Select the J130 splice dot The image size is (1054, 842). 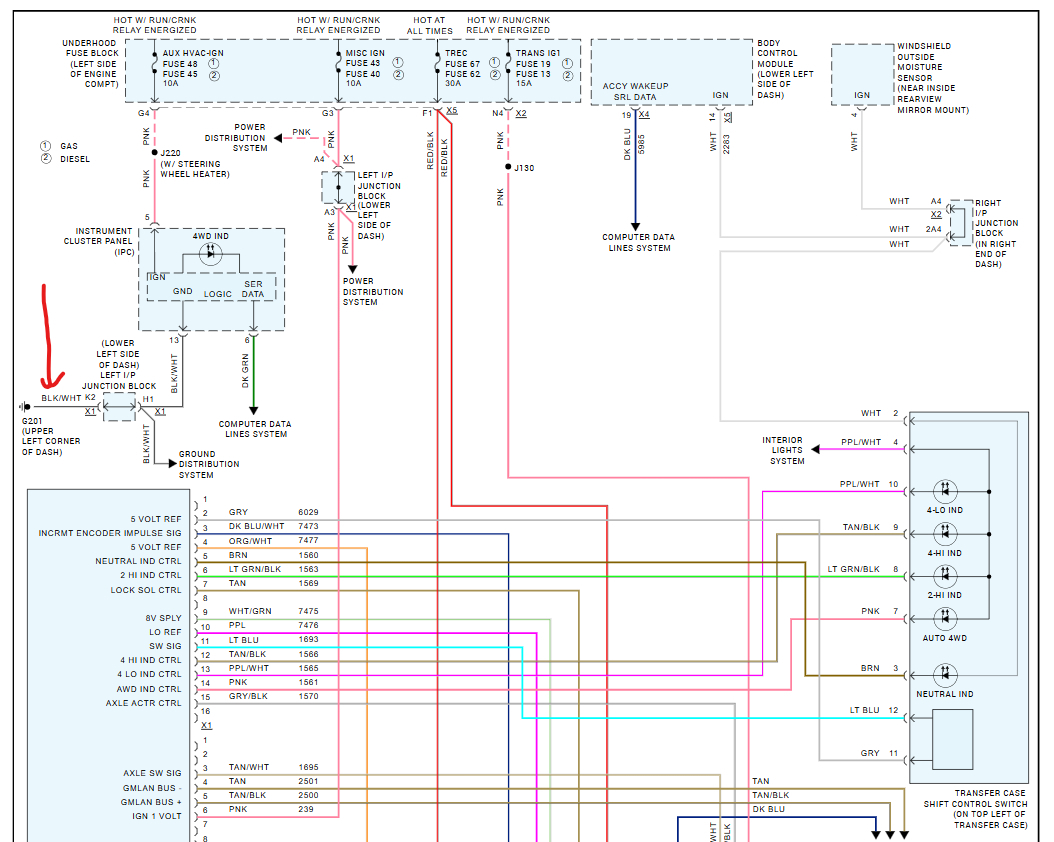(508, 167)
